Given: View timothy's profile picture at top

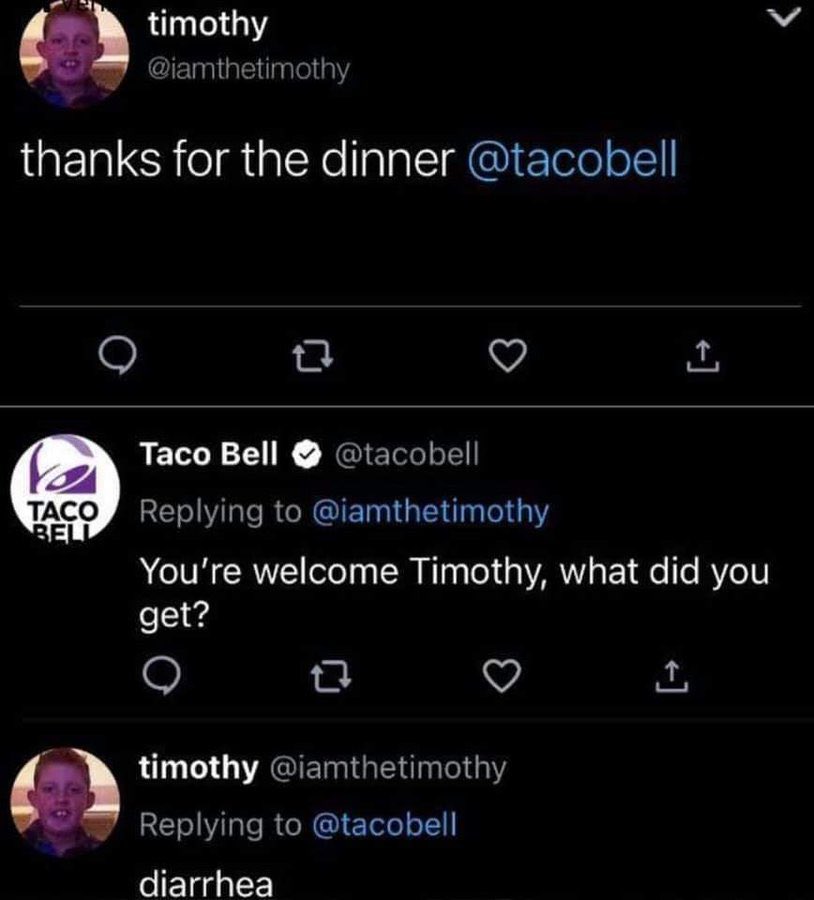Looking at the screenshot, I should pyautogui.click(x=74, y=57).
